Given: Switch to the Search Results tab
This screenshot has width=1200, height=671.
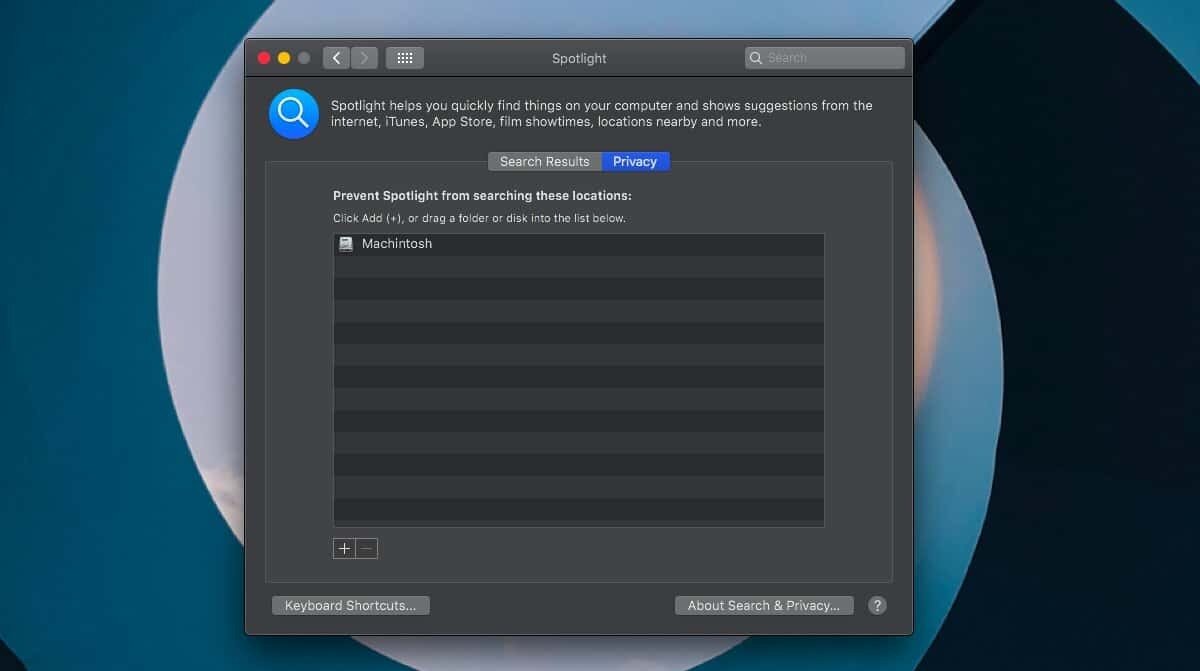Looking at the screenshot, I should pos(544,161).
